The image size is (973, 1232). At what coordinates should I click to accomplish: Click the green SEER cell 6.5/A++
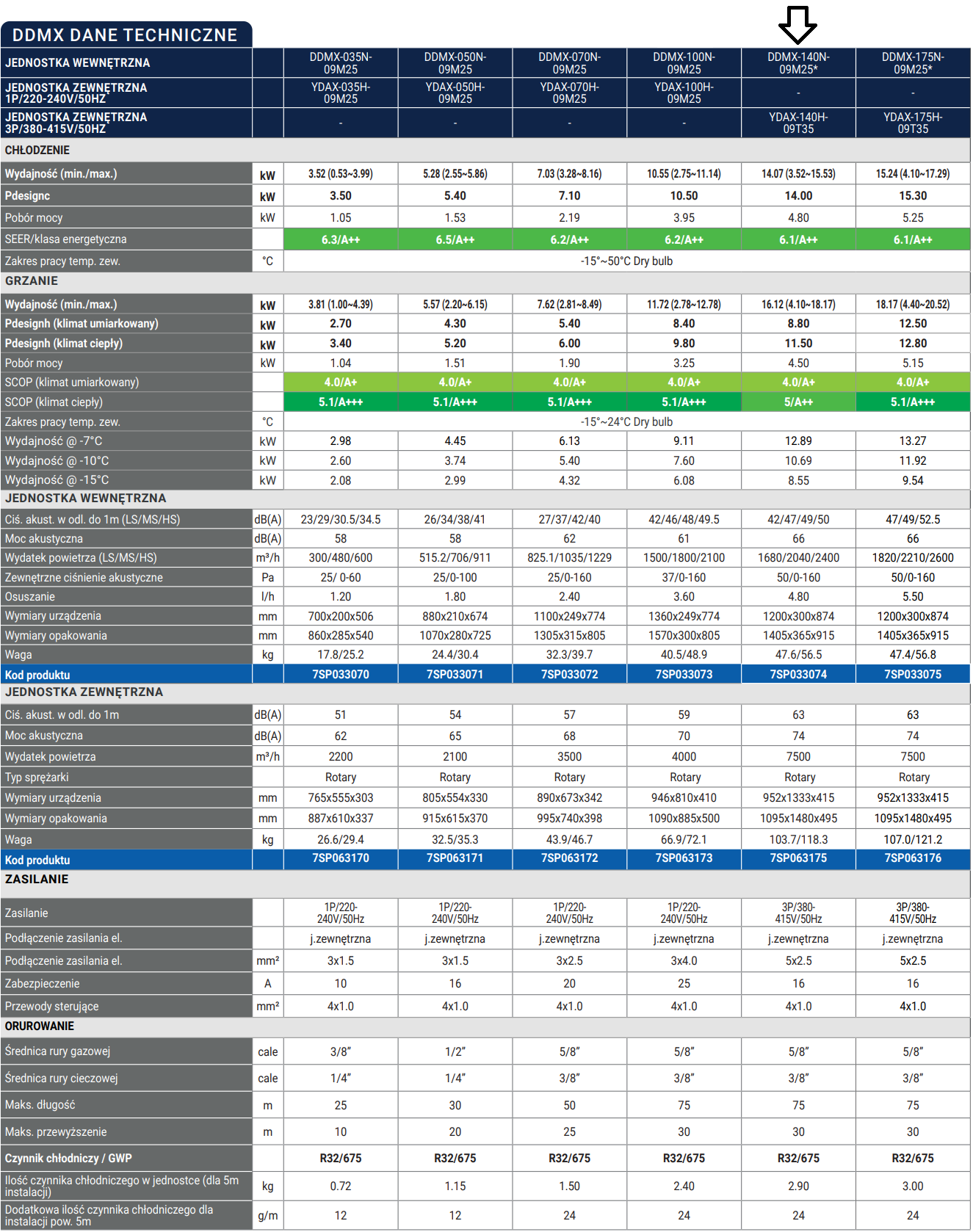[455, 240]
